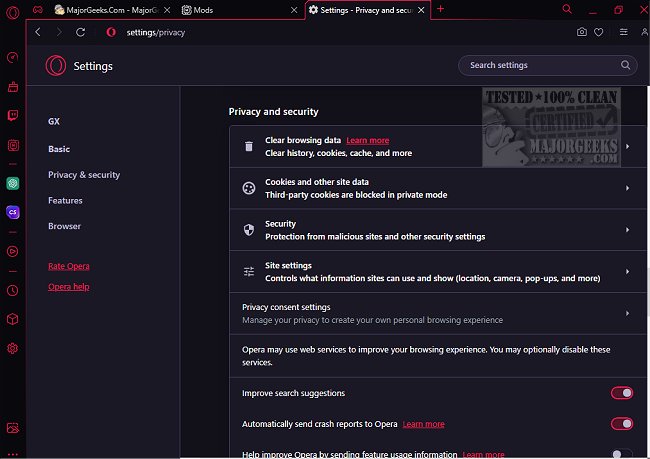Close the MajorGeeks.Com tab
Screen dimensions: 650x459
pyautogui.click(x=167, y=10)
